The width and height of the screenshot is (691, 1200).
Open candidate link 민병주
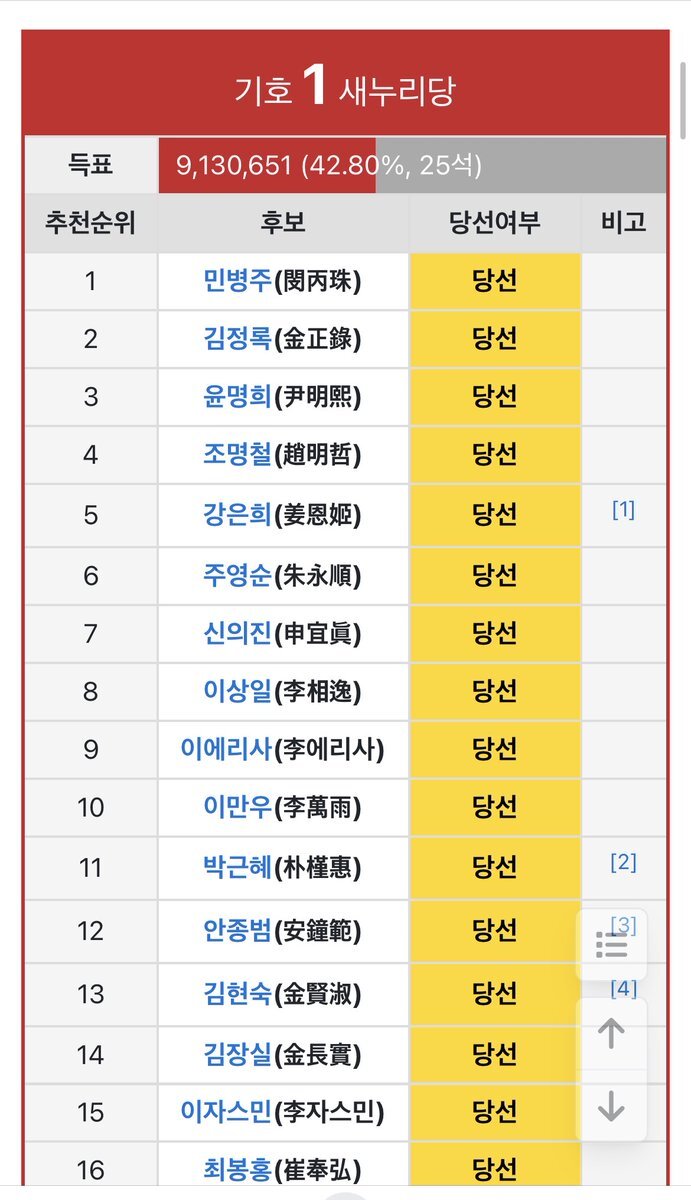237,281
